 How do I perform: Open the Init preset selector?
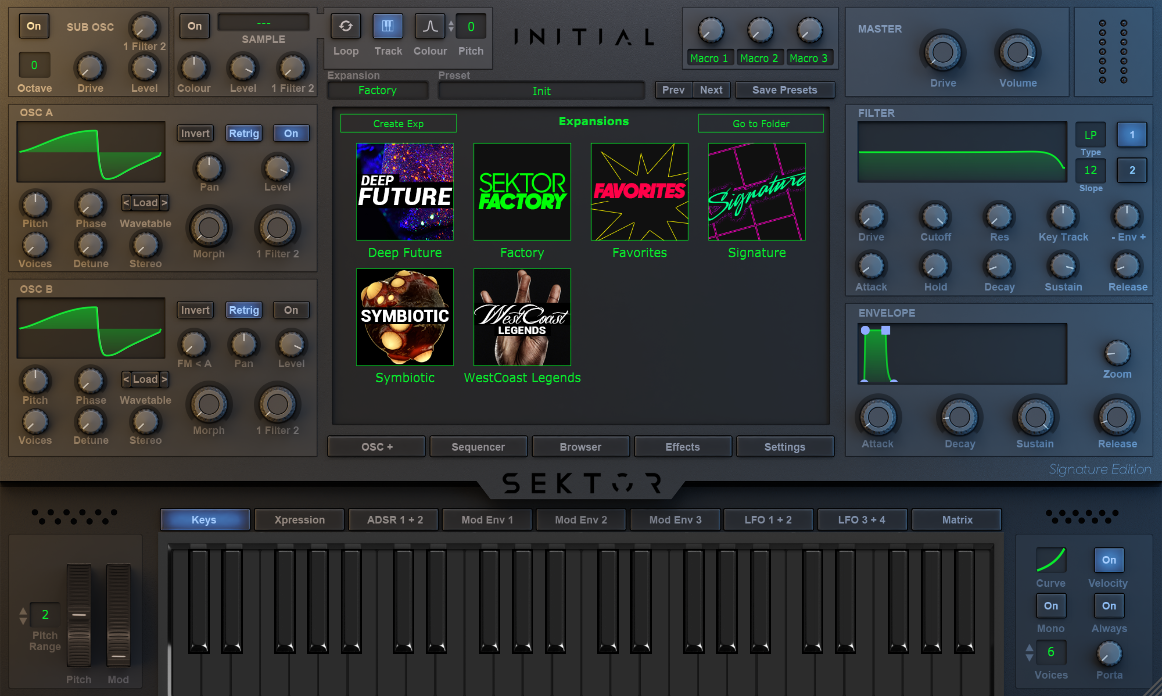coord(541,90)
